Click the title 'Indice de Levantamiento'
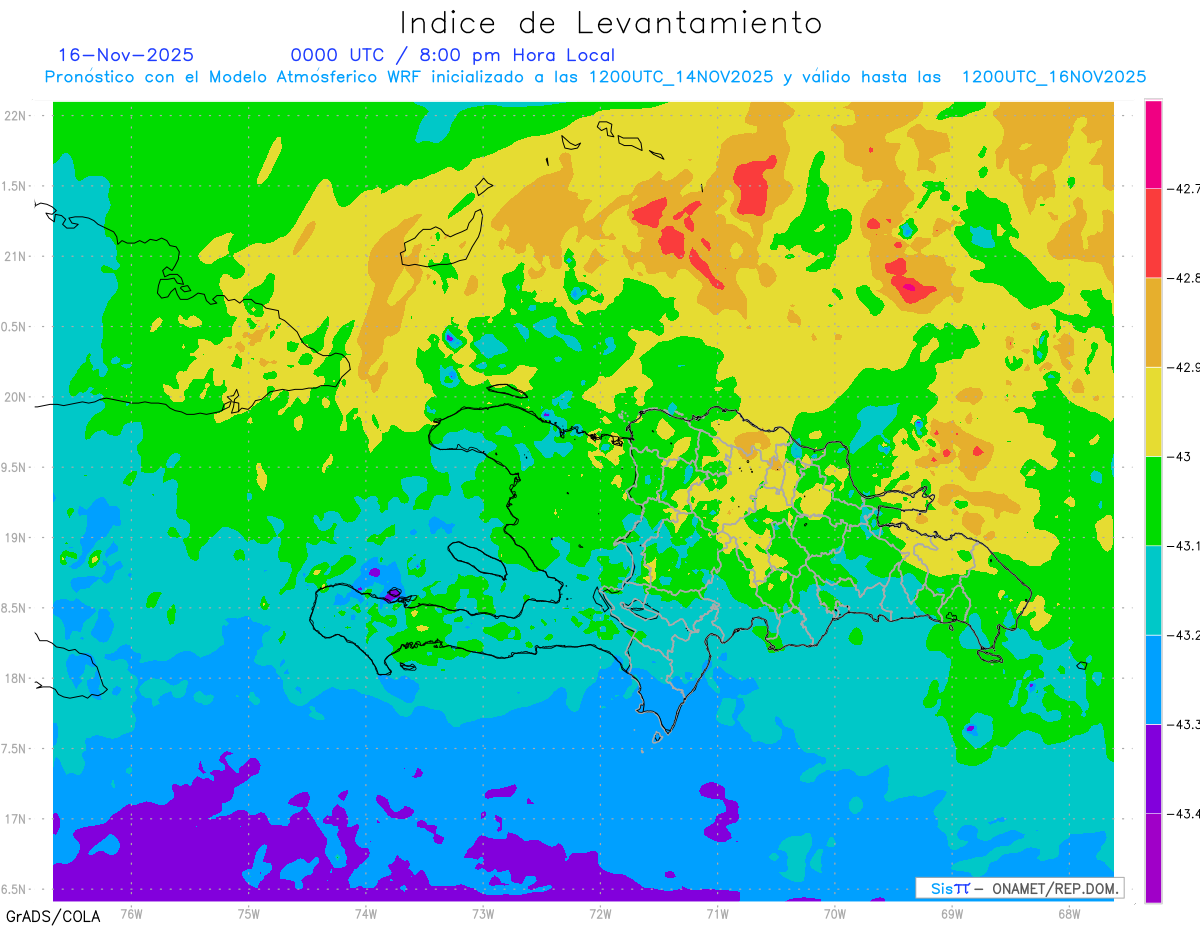The width and height of the screenshot is (1200, 927). coord(610,22)
